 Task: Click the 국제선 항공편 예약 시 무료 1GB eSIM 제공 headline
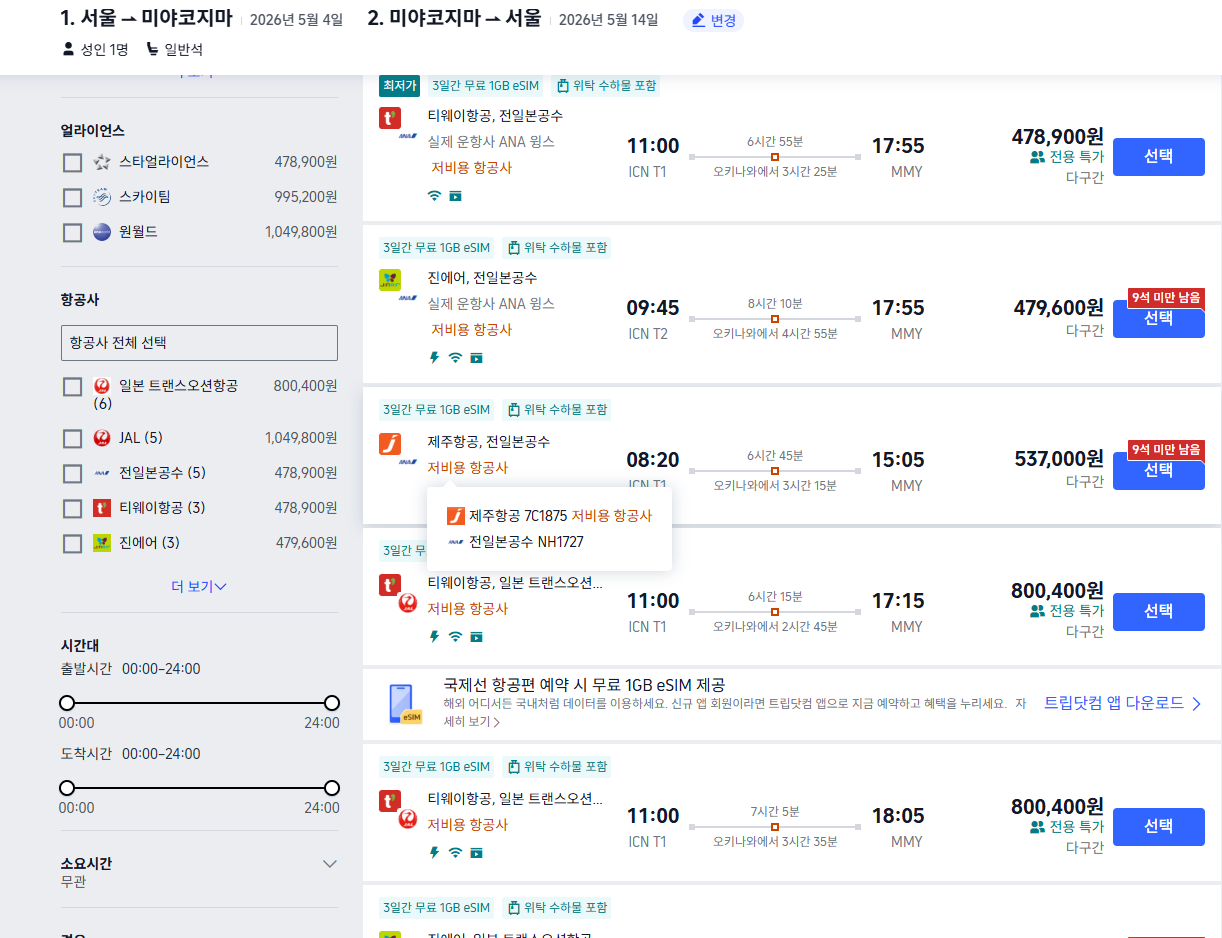click(584, 685)
